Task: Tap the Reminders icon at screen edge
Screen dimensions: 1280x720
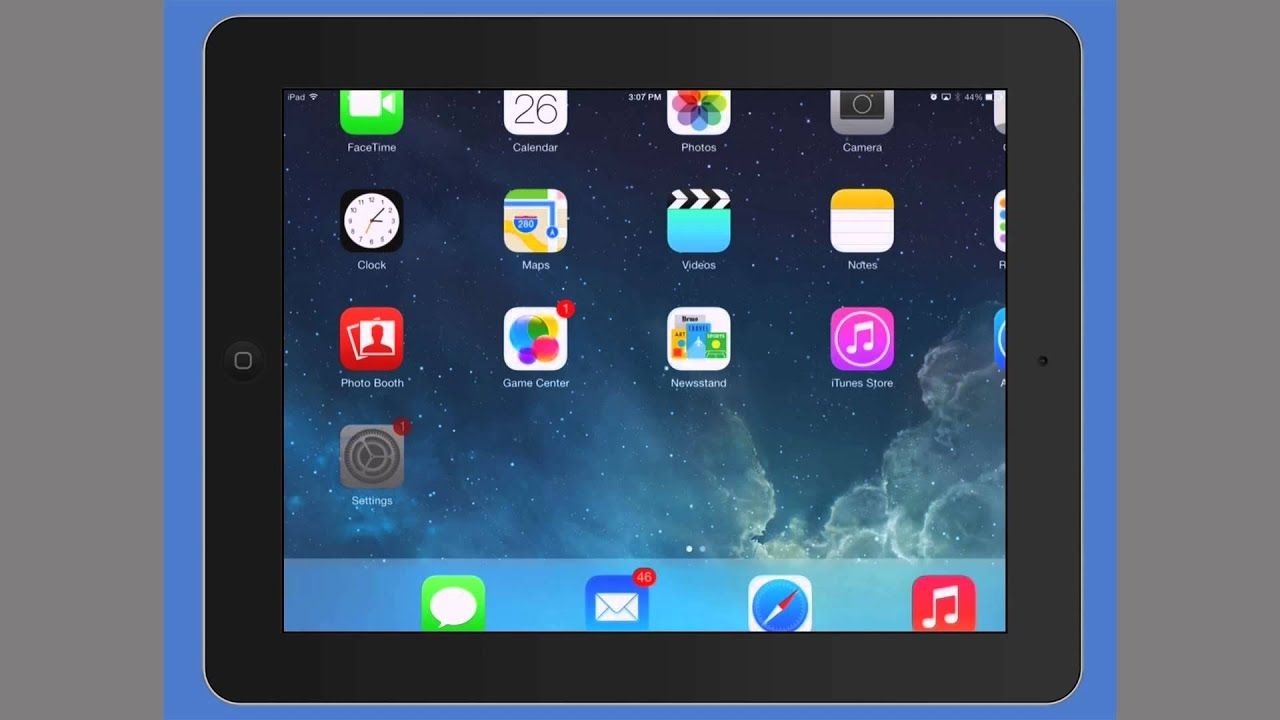Action: [x=1000, y=221]
